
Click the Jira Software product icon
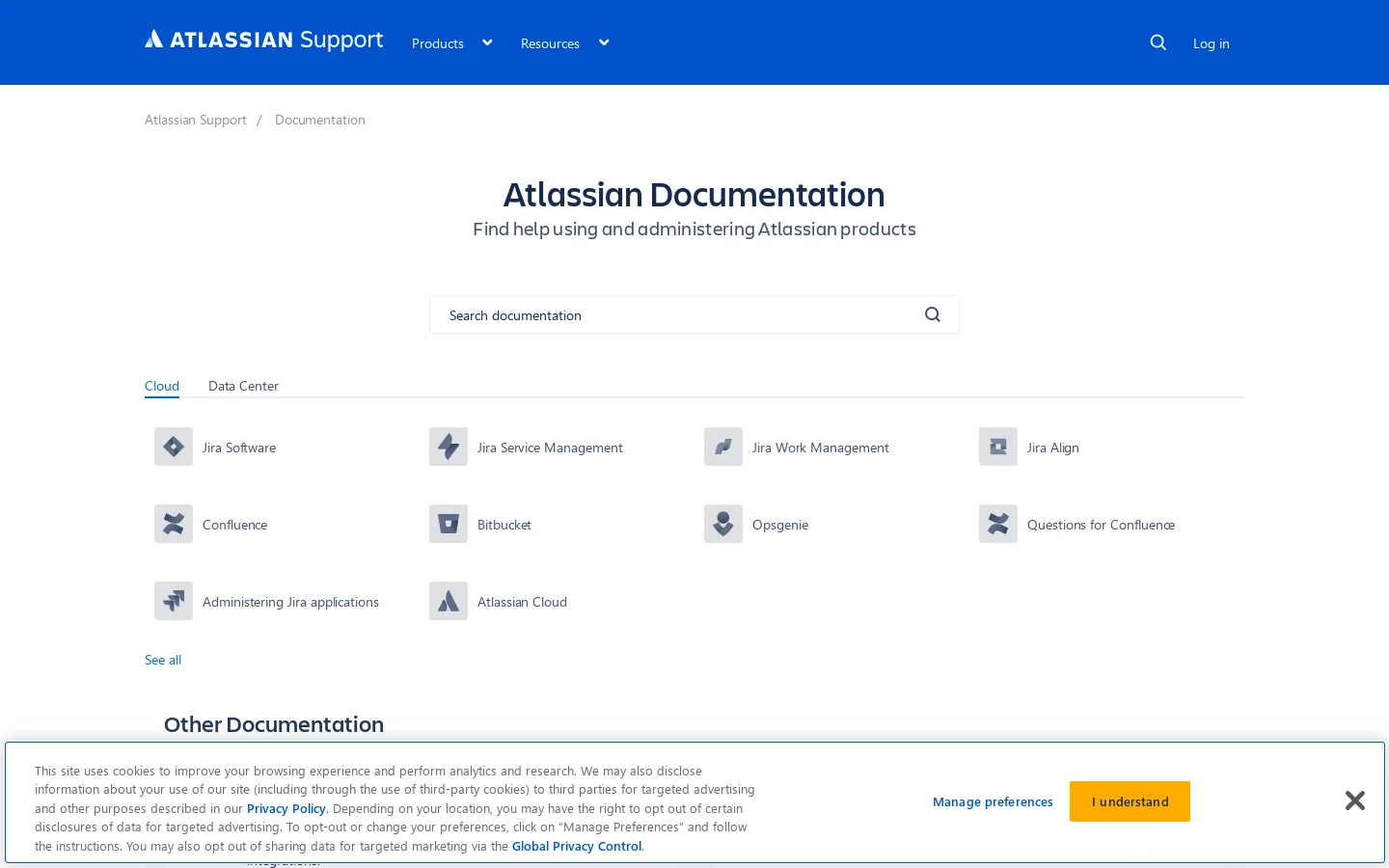pyautogui.click(x=174, y=447)
